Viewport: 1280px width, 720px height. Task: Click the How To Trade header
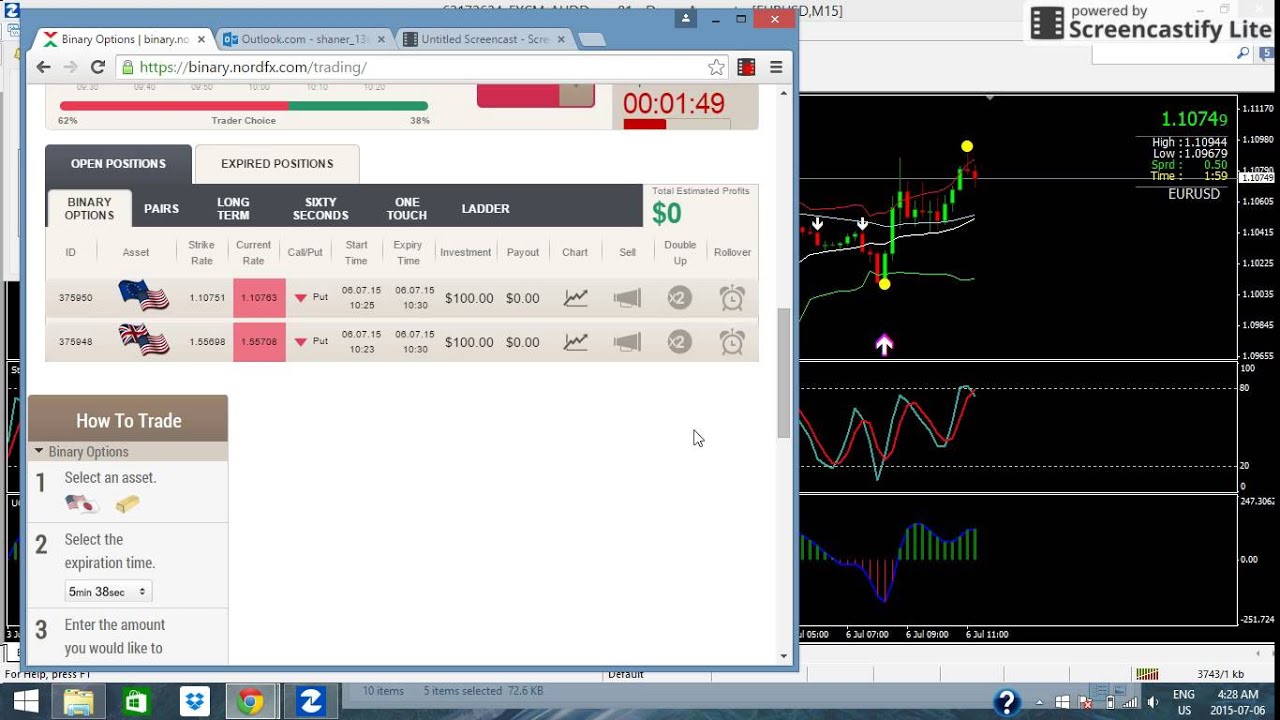[128, 420]
